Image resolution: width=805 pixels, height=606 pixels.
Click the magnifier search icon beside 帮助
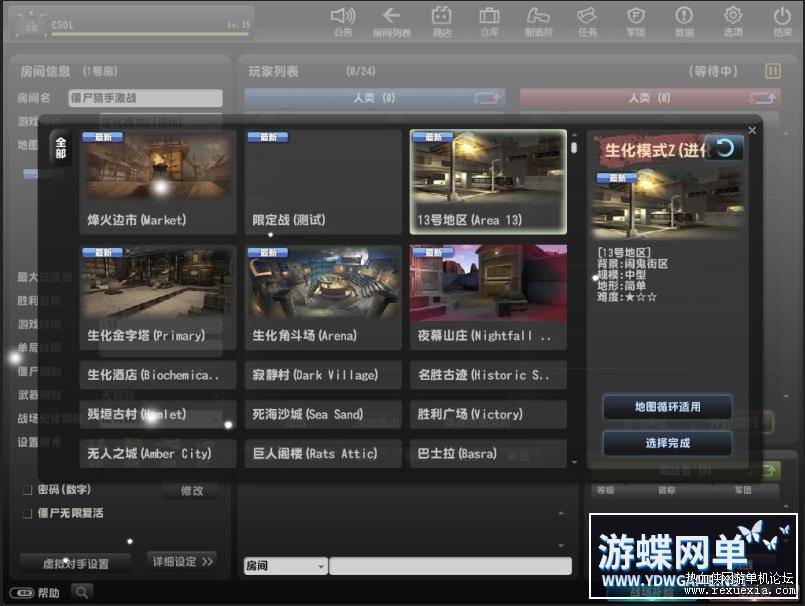pos(82,593)
